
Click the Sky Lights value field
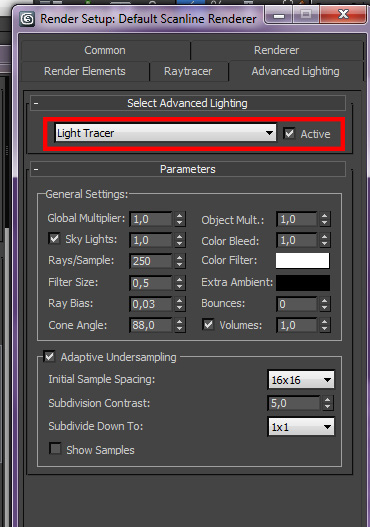pos(151,240)
